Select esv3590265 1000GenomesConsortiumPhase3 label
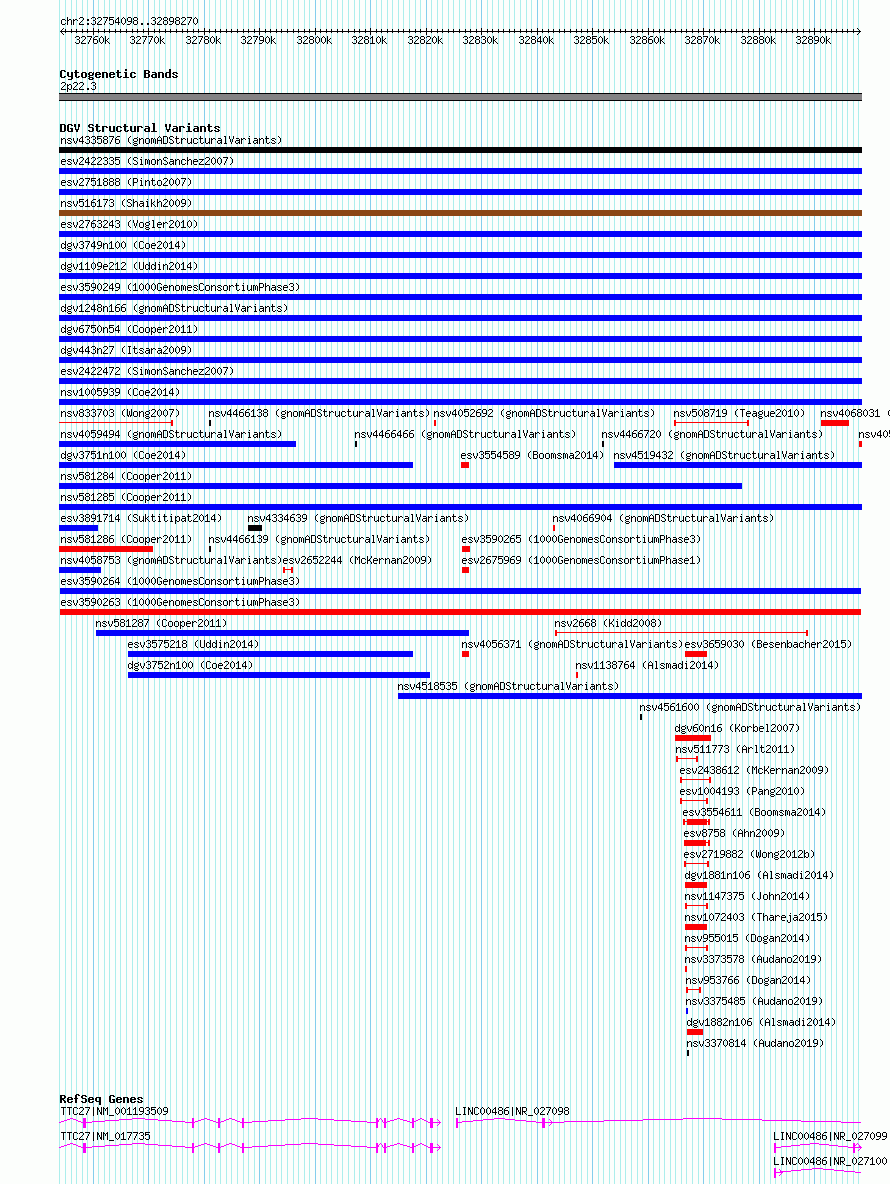Screen dimensions: 890x1184 coord(581,540)
